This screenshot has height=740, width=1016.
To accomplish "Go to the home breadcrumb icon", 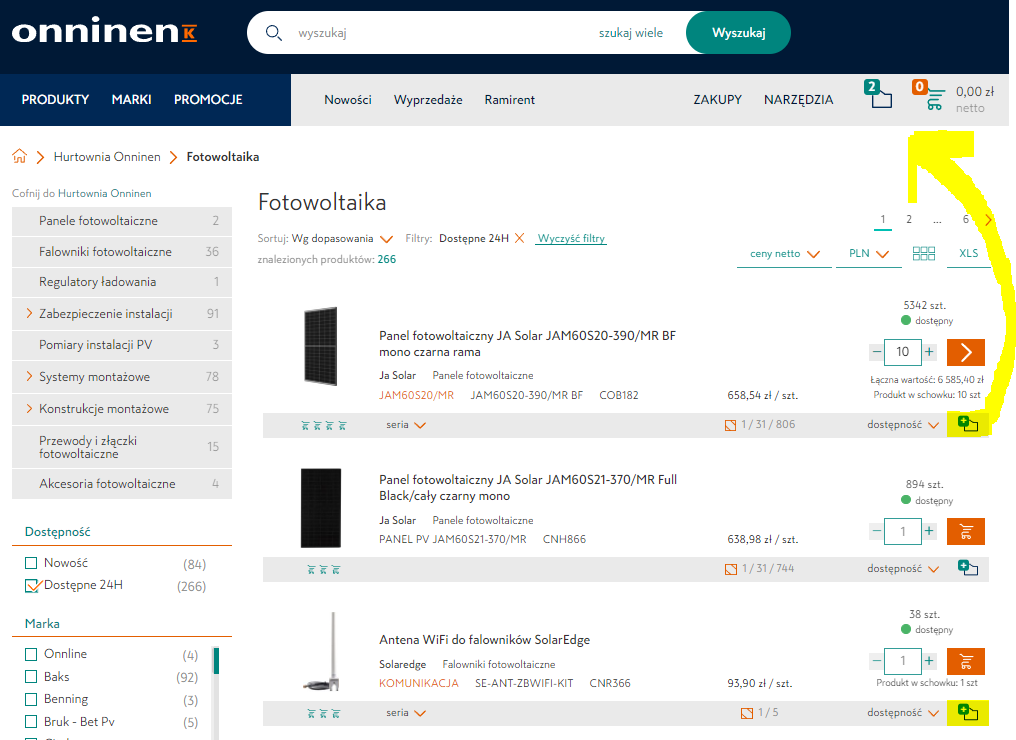I will [19, 156].
